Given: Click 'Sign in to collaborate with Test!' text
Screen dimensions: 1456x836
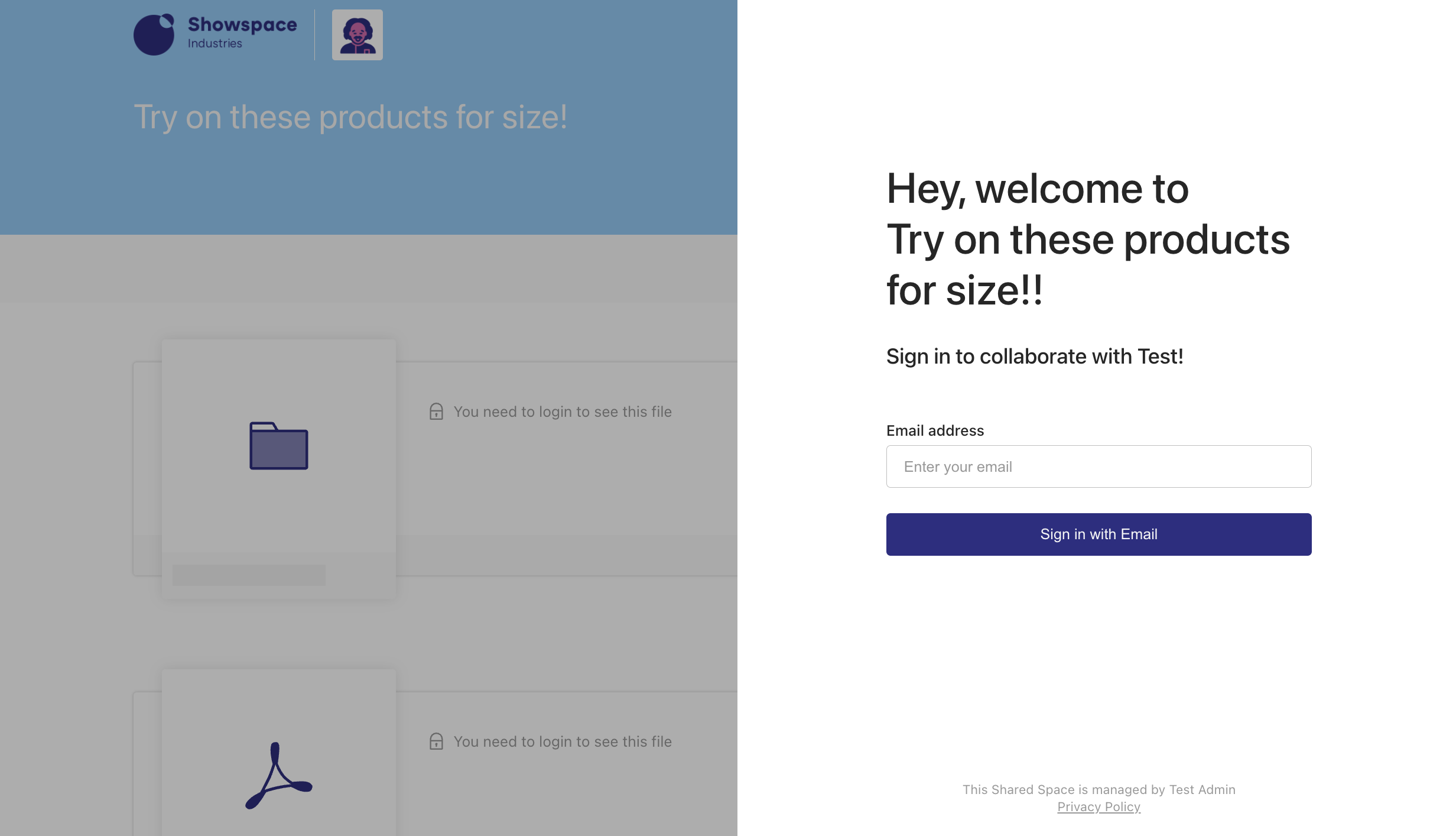Looking at the screenshot, I should 1034,357.
